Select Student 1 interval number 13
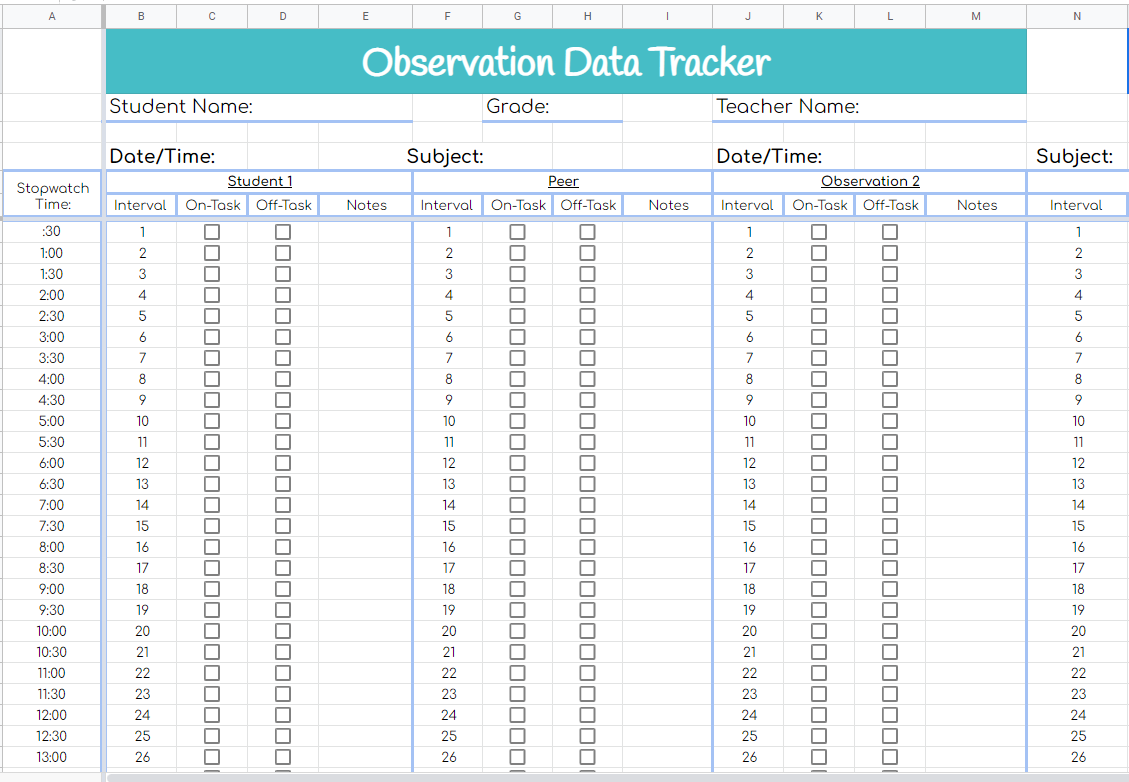This screenshot has height=782, width=1129. click(142, 485)
